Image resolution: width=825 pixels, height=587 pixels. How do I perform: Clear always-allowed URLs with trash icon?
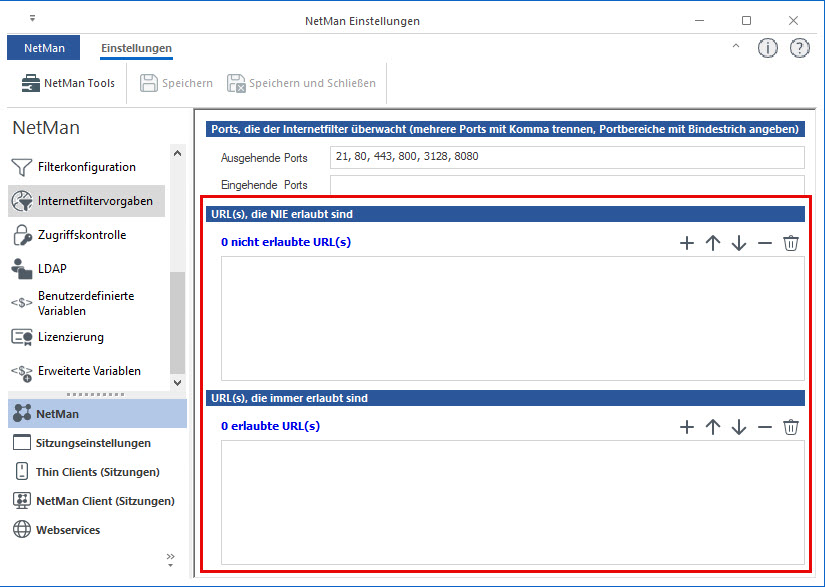tap(790, 427)
